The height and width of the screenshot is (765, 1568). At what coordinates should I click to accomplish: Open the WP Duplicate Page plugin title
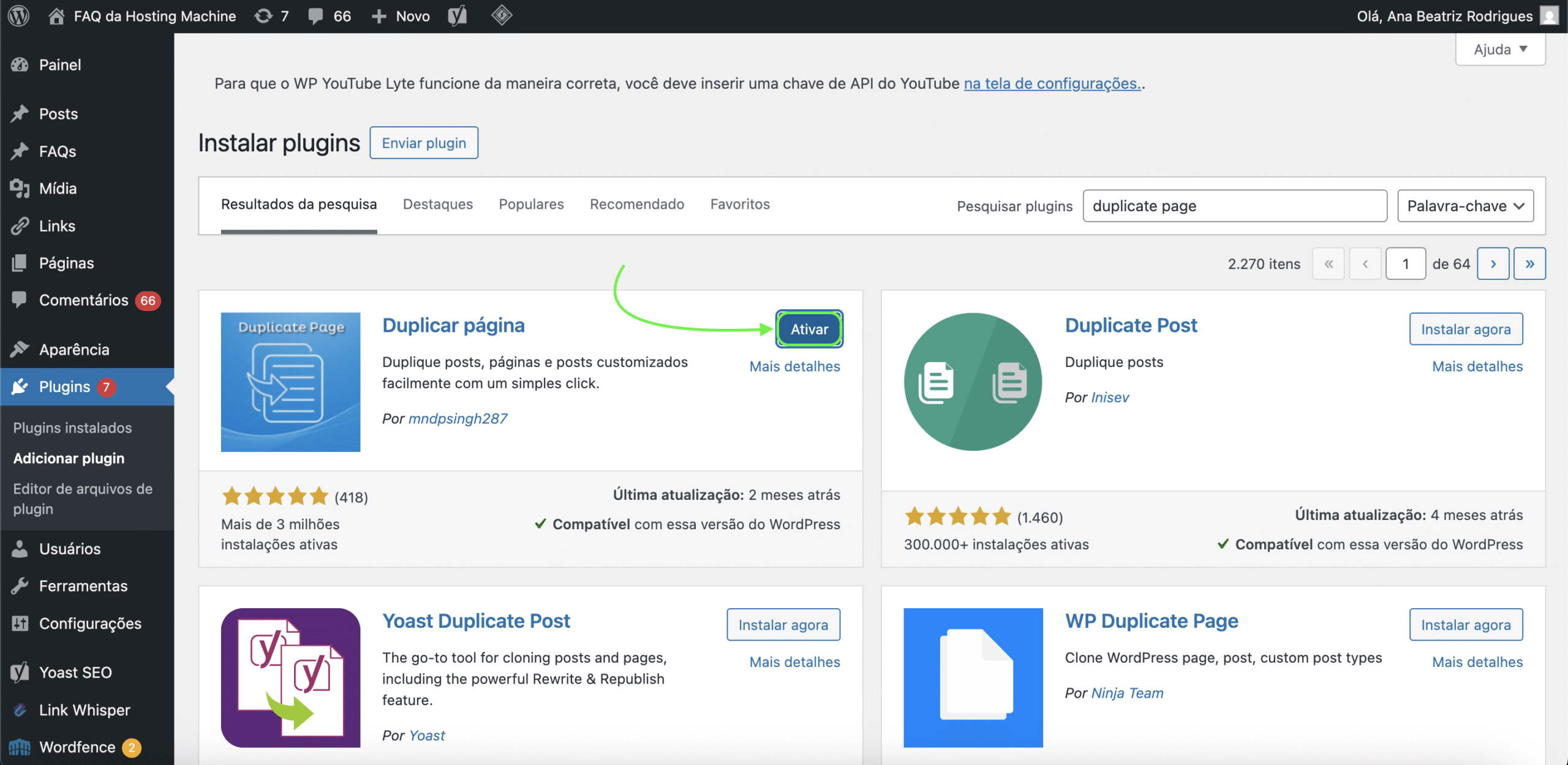coord(1151,621)
